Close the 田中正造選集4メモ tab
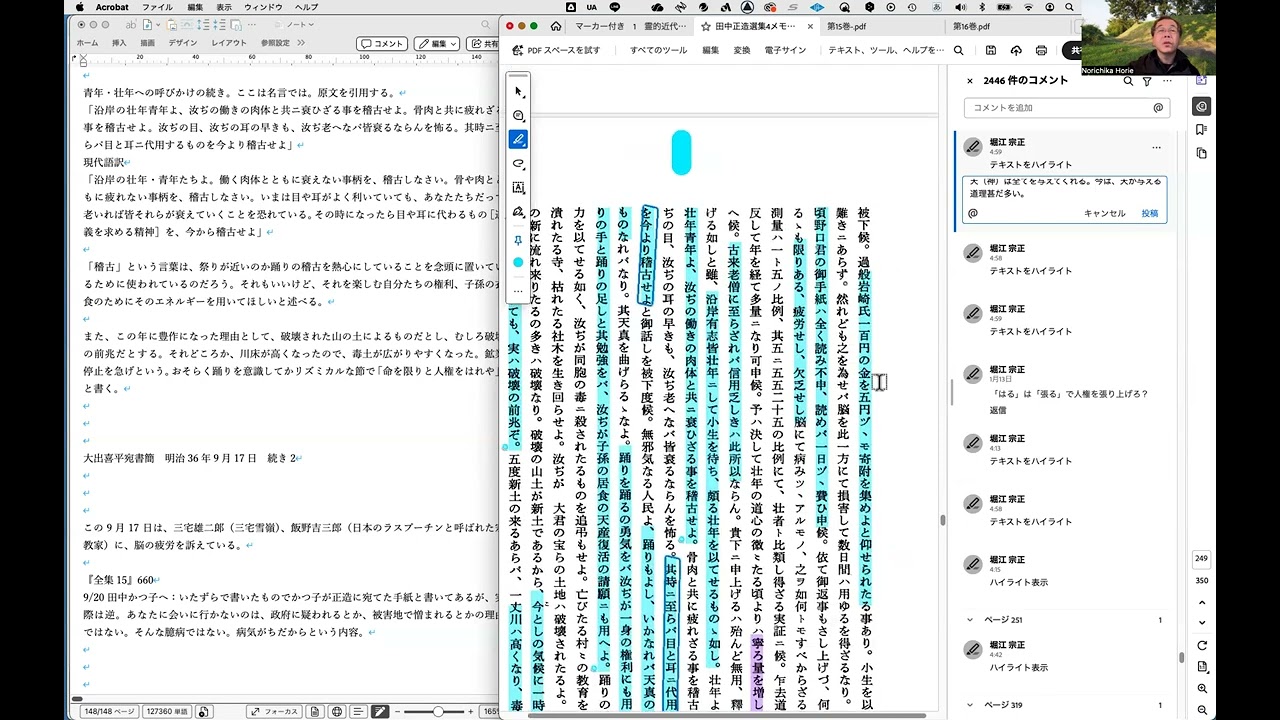Viewport: 1280px width, 720px height. pos(808,26)
